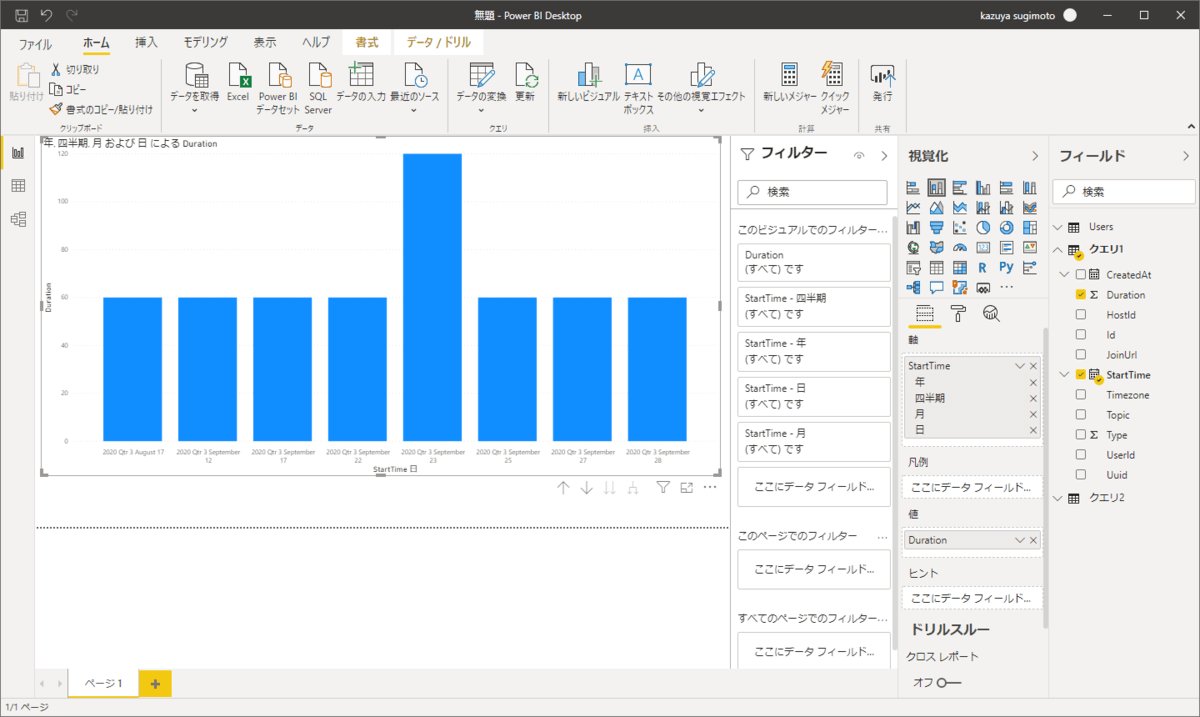1200x717 pixels.
Task: Open the model relationship view in left sidebar
Action: pyautogui.click(x=18, y=219)
